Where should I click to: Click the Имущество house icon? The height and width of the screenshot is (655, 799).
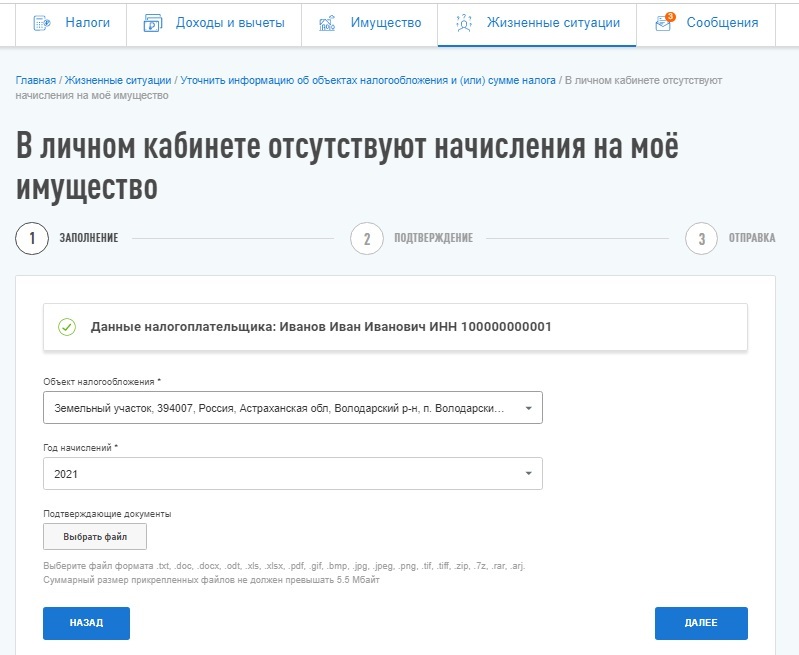tap(327, 23)
